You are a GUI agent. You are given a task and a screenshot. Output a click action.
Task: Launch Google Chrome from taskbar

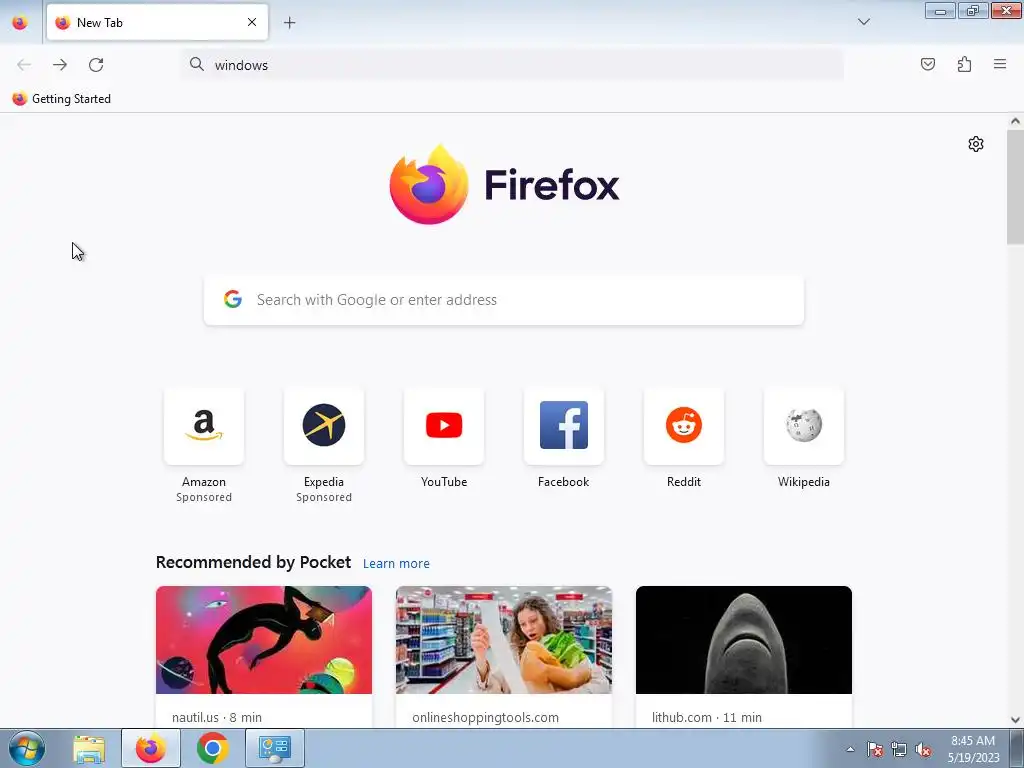pyautogui.click(x=213, y=748)
